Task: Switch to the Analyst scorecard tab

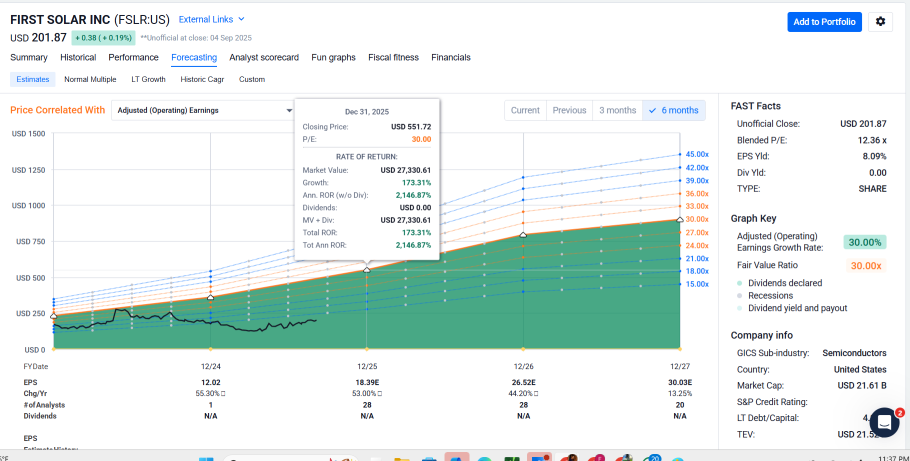Action: 264,57
